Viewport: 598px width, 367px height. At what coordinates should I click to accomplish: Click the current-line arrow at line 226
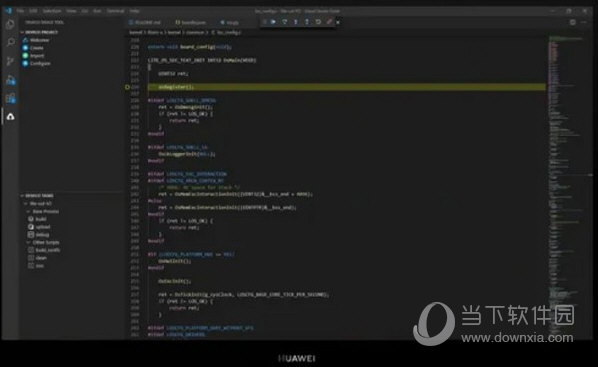[127, 87]
